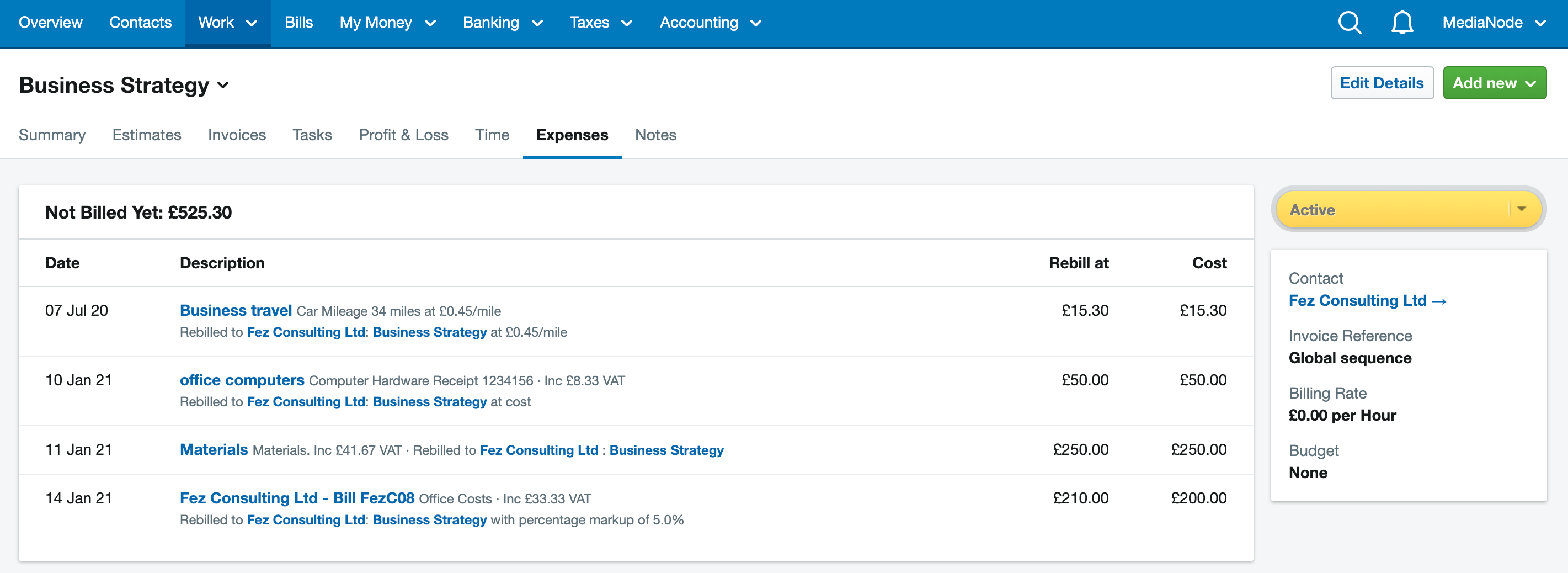The height and width of the screenshot is (573, 1568).
Task: Click the search magnifier icon
Action: pos(1349,23)
